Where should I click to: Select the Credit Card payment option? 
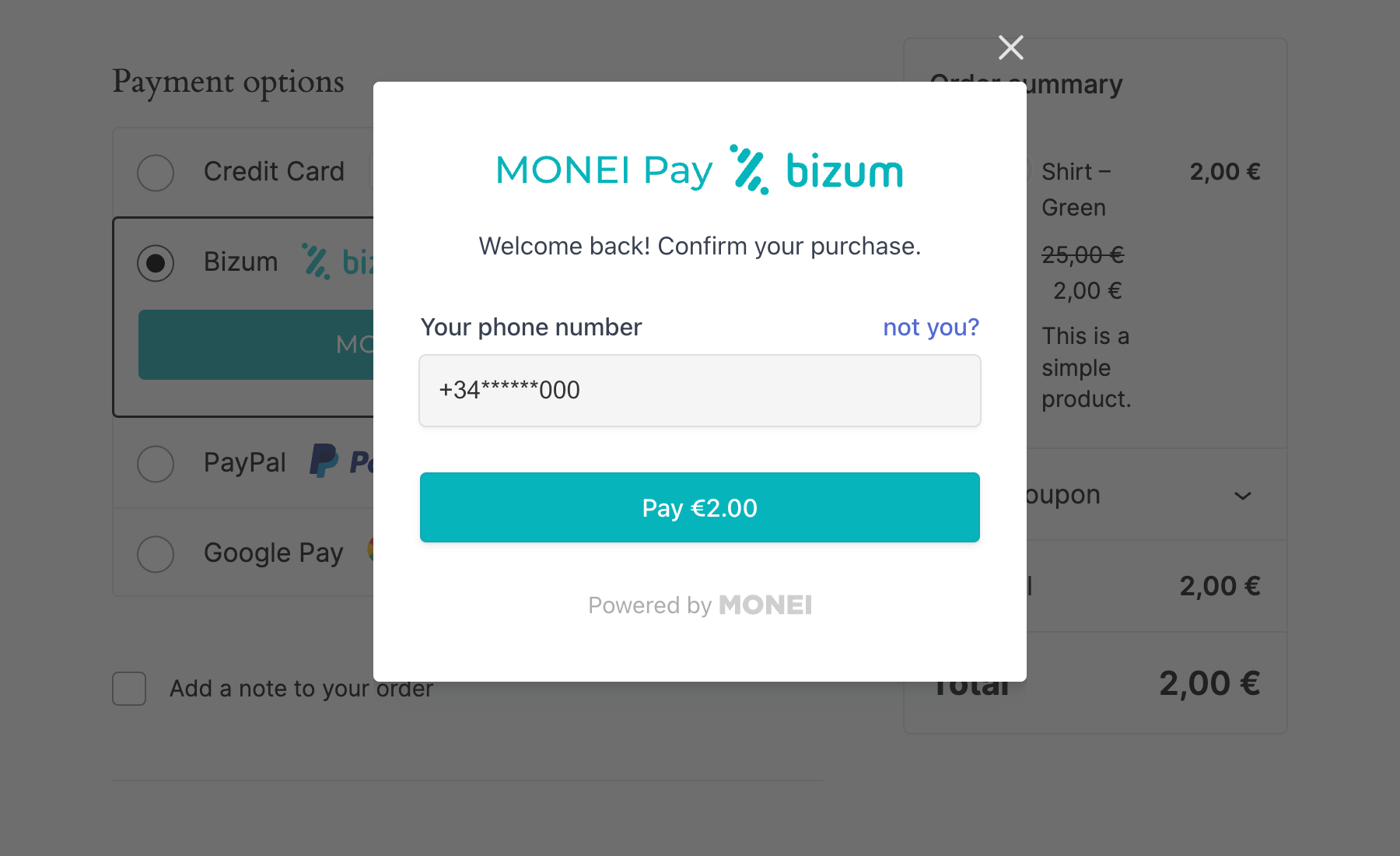coord(156,173)
